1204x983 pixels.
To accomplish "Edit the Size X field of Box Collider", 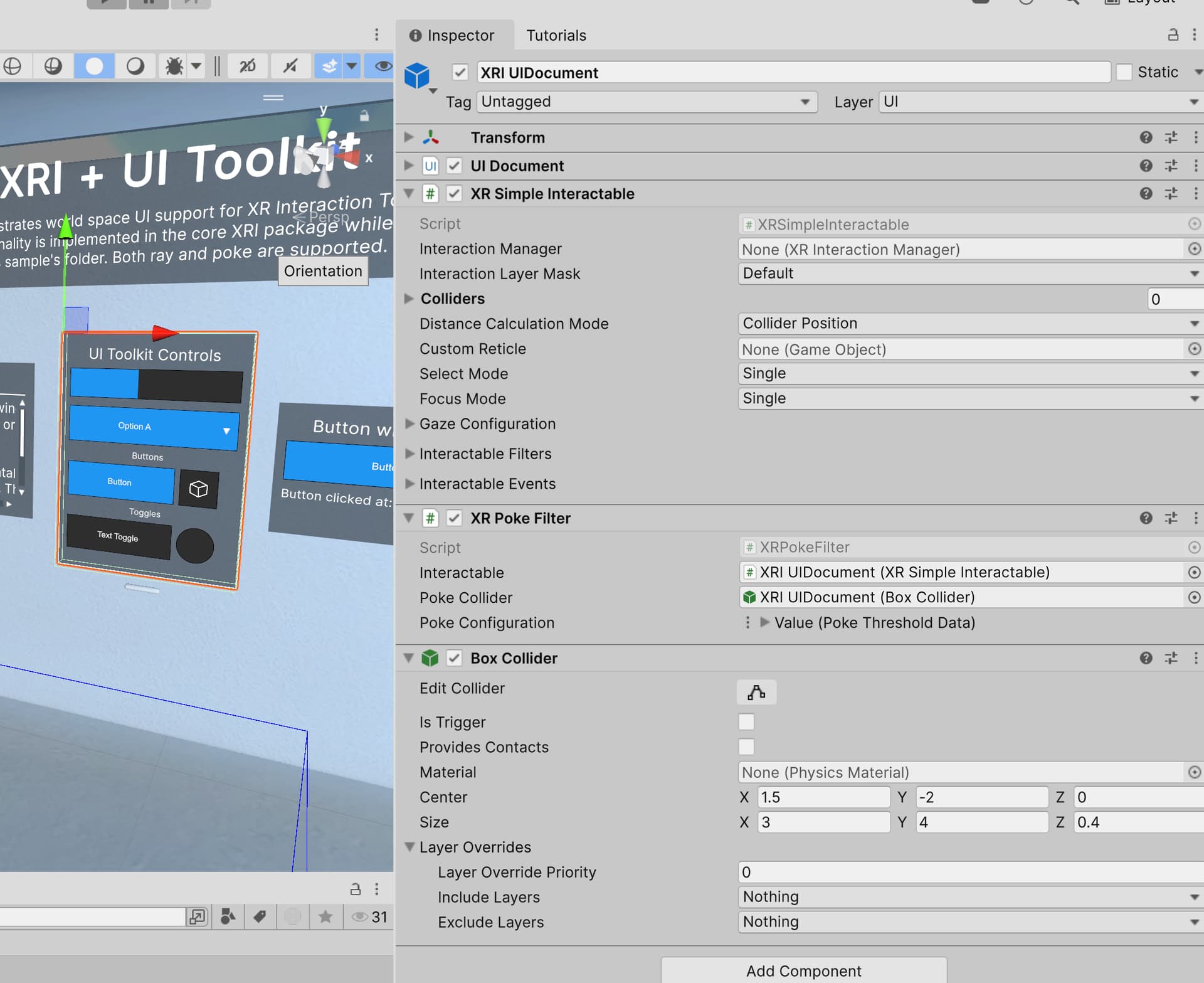I will point(823,822).
